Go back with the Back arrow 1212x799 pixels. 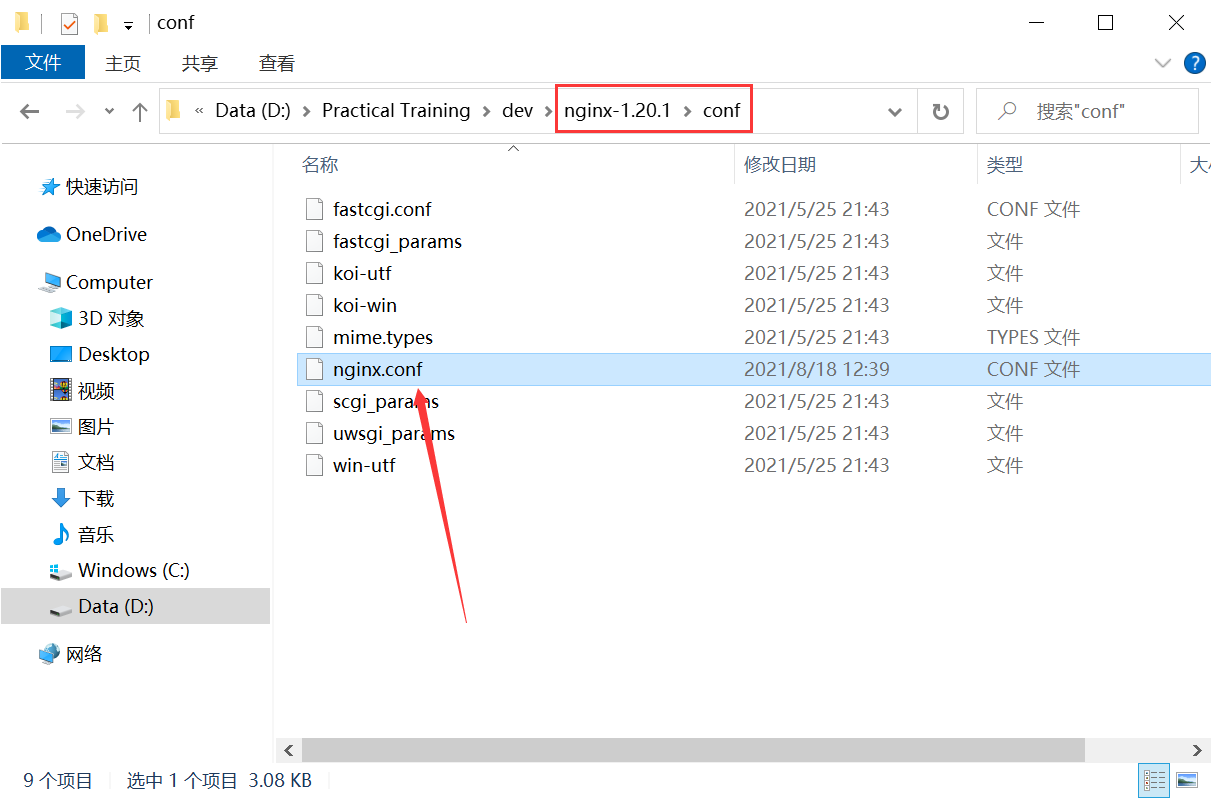[x=30, y=112]
